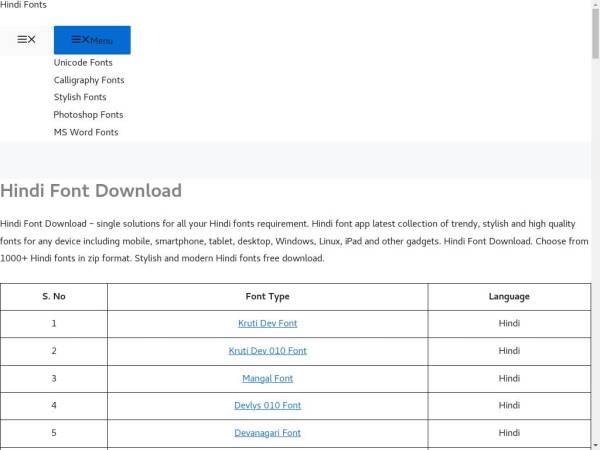Toggle the blue Menu button

92,40
